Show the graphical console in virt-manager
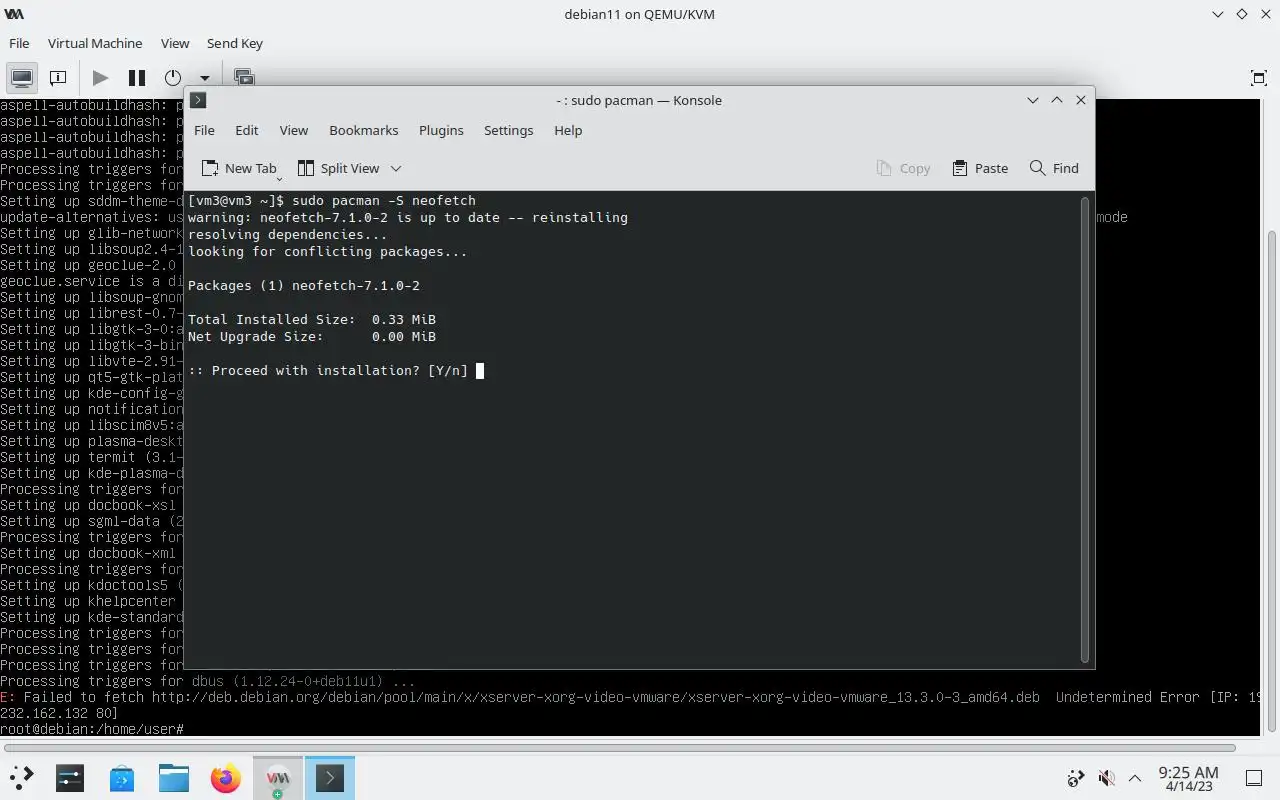The width and height of the screenshot is (1280, 800). coord(21,77)
